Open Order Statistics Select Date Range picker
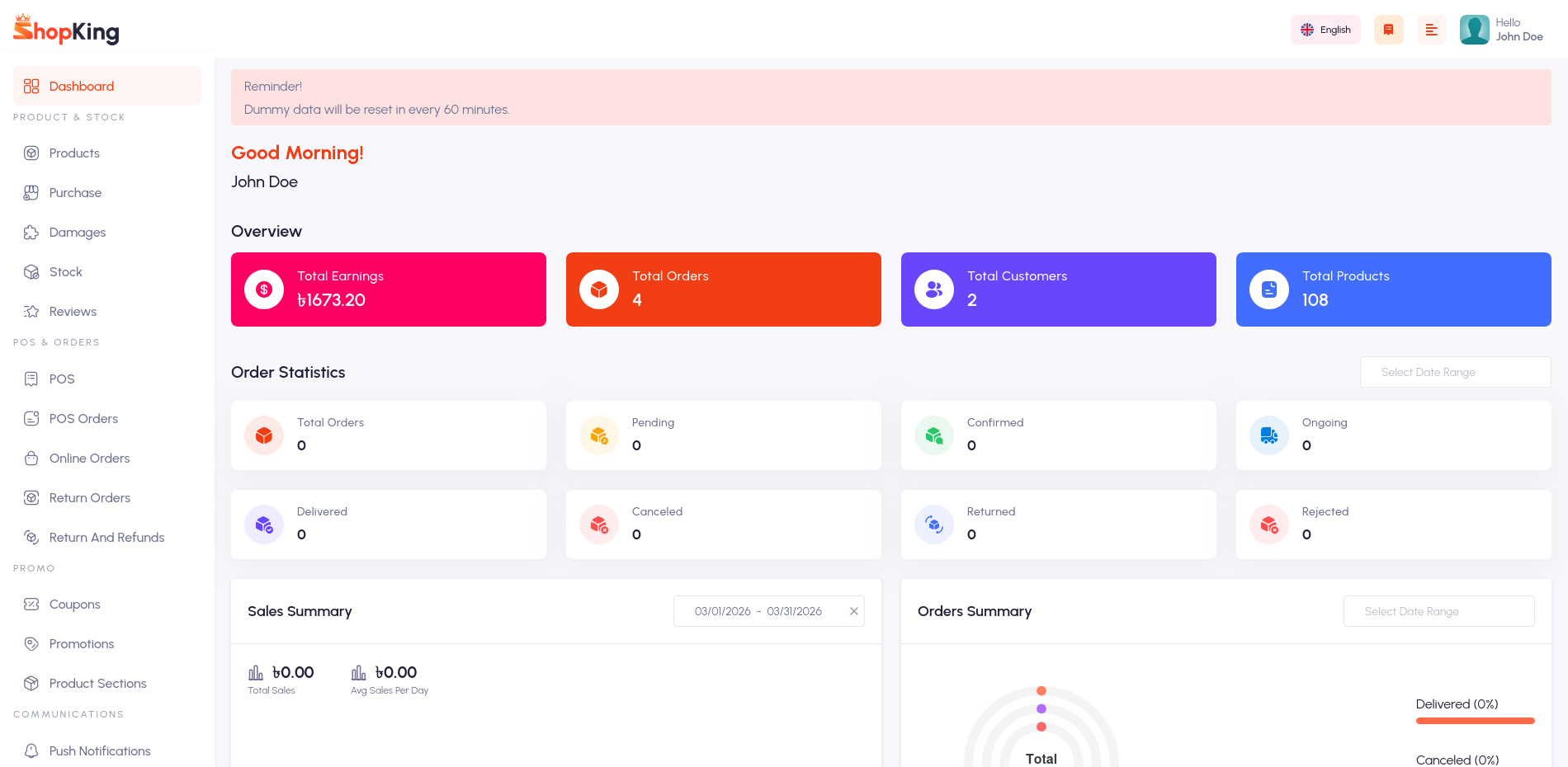This screenshot has width=1568, height=767. pyautogui.click(x=1455, y=372)
